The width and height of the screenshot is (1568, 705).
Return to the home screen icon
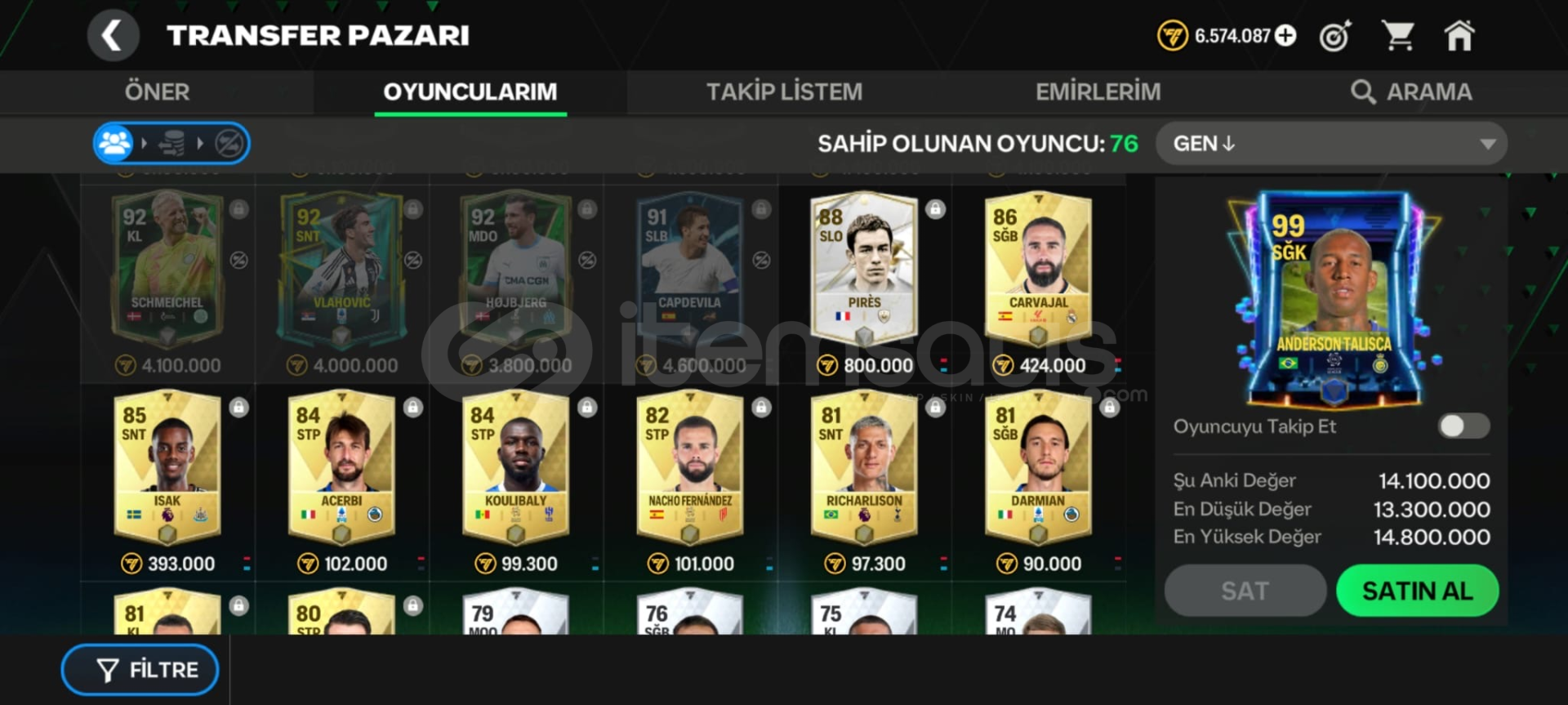pyautogui.click(x=1459, y=36)
